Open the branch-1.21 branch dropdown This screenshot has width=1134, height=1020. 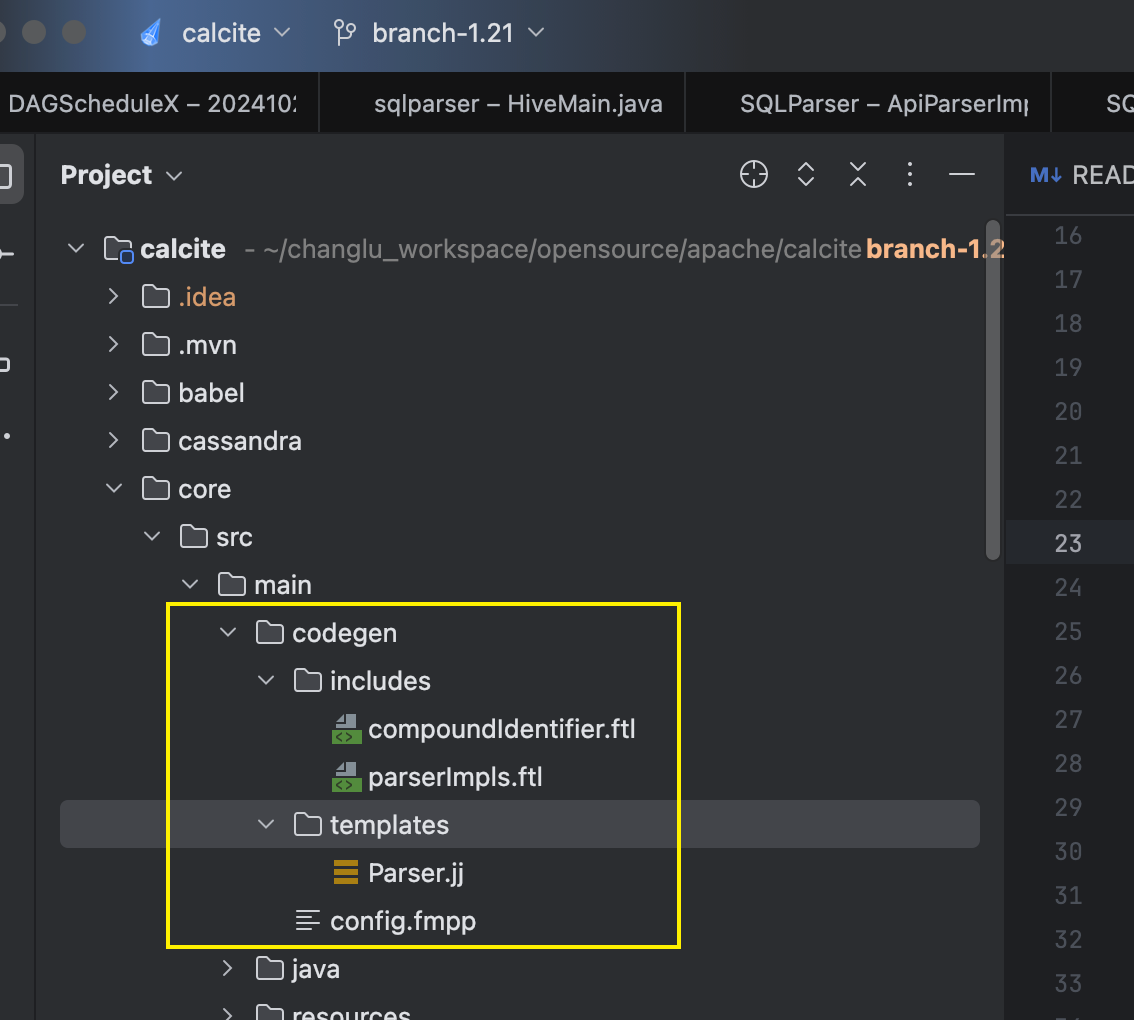[458, 33]
